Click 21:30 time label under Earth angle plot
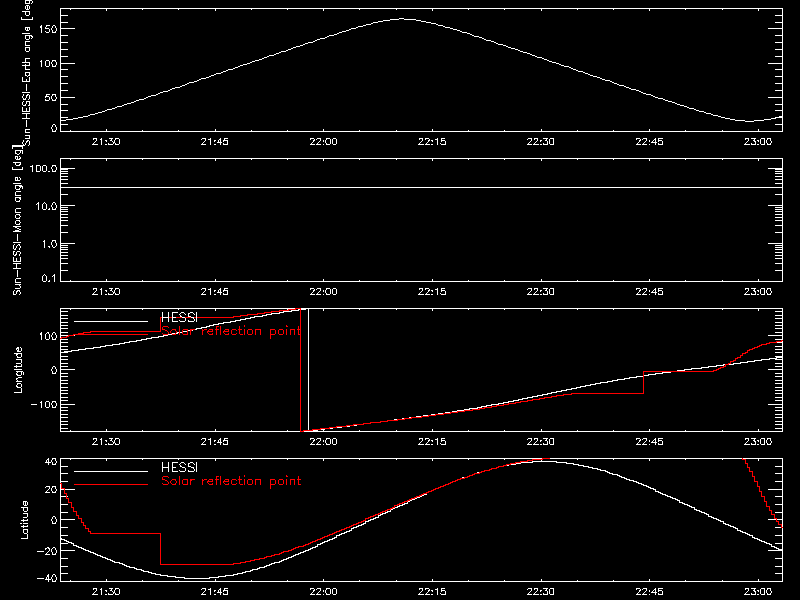 106,142
